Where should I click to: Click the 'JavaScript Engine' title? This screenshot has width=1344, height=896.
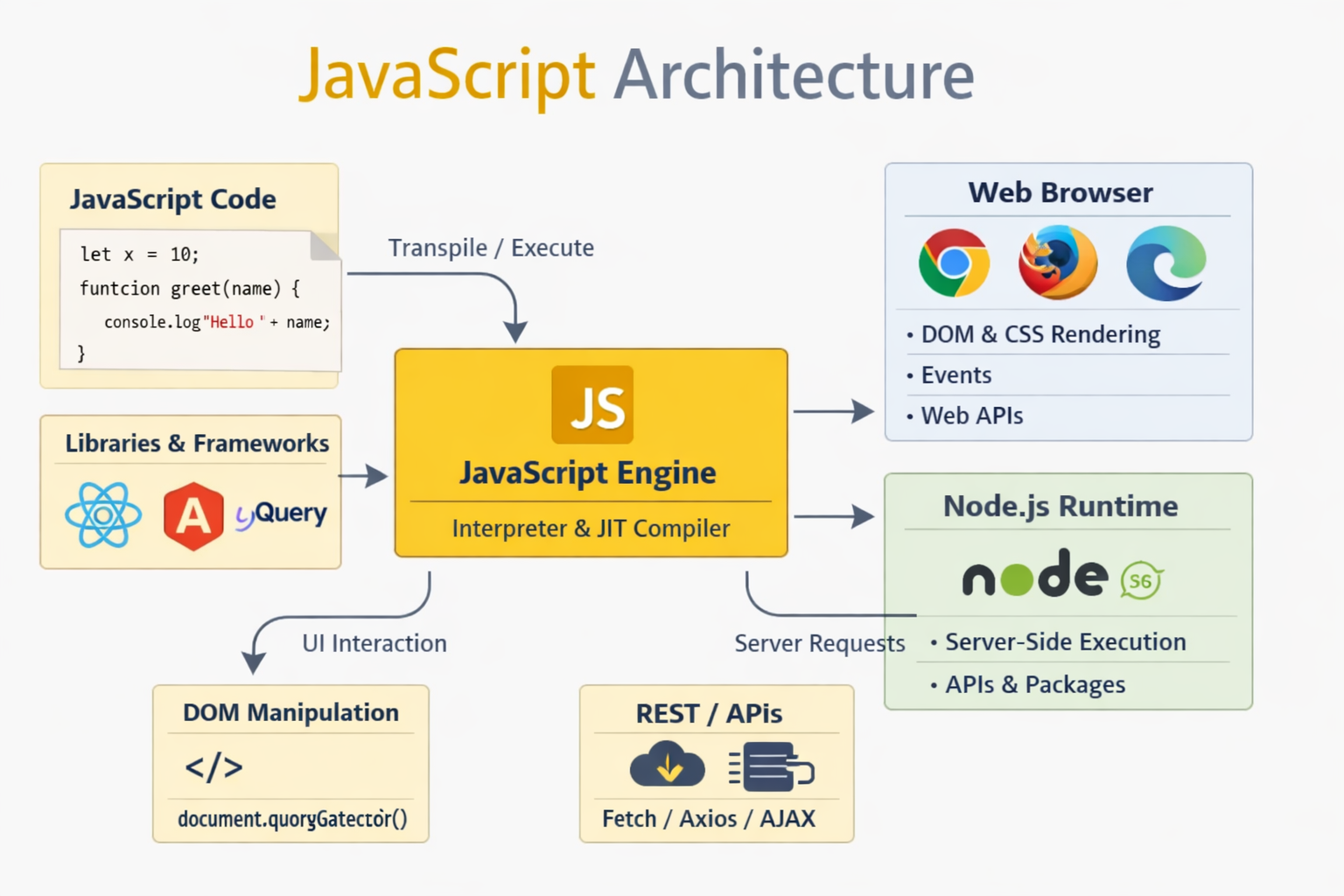(x=588, y=473)
